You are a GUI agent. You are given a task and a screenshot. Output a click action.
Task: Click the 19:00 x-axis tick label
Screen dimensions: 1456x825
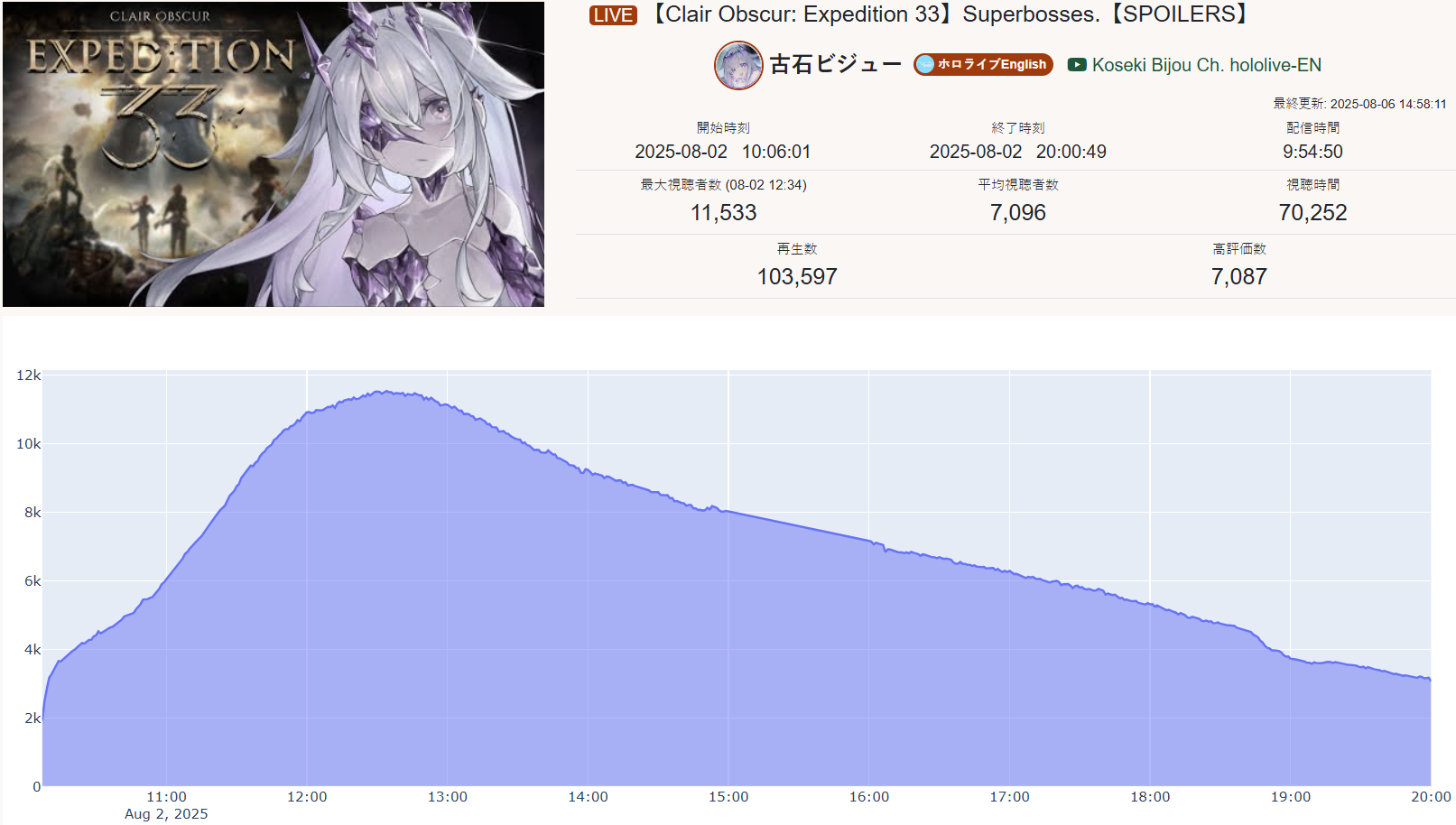click(1290, 797)
